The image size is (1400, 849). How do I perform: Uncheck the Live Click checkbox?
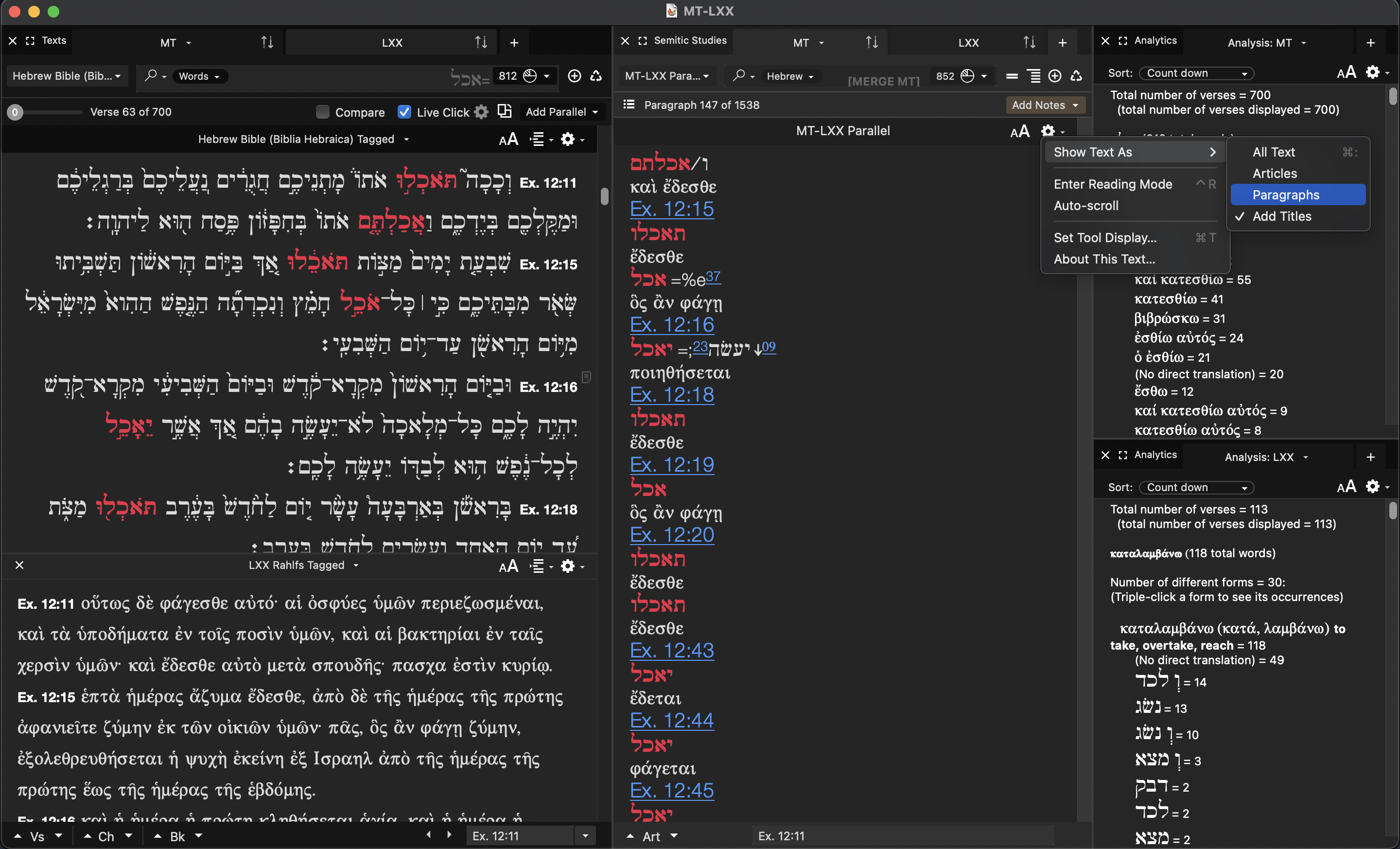tap(404, 112)
